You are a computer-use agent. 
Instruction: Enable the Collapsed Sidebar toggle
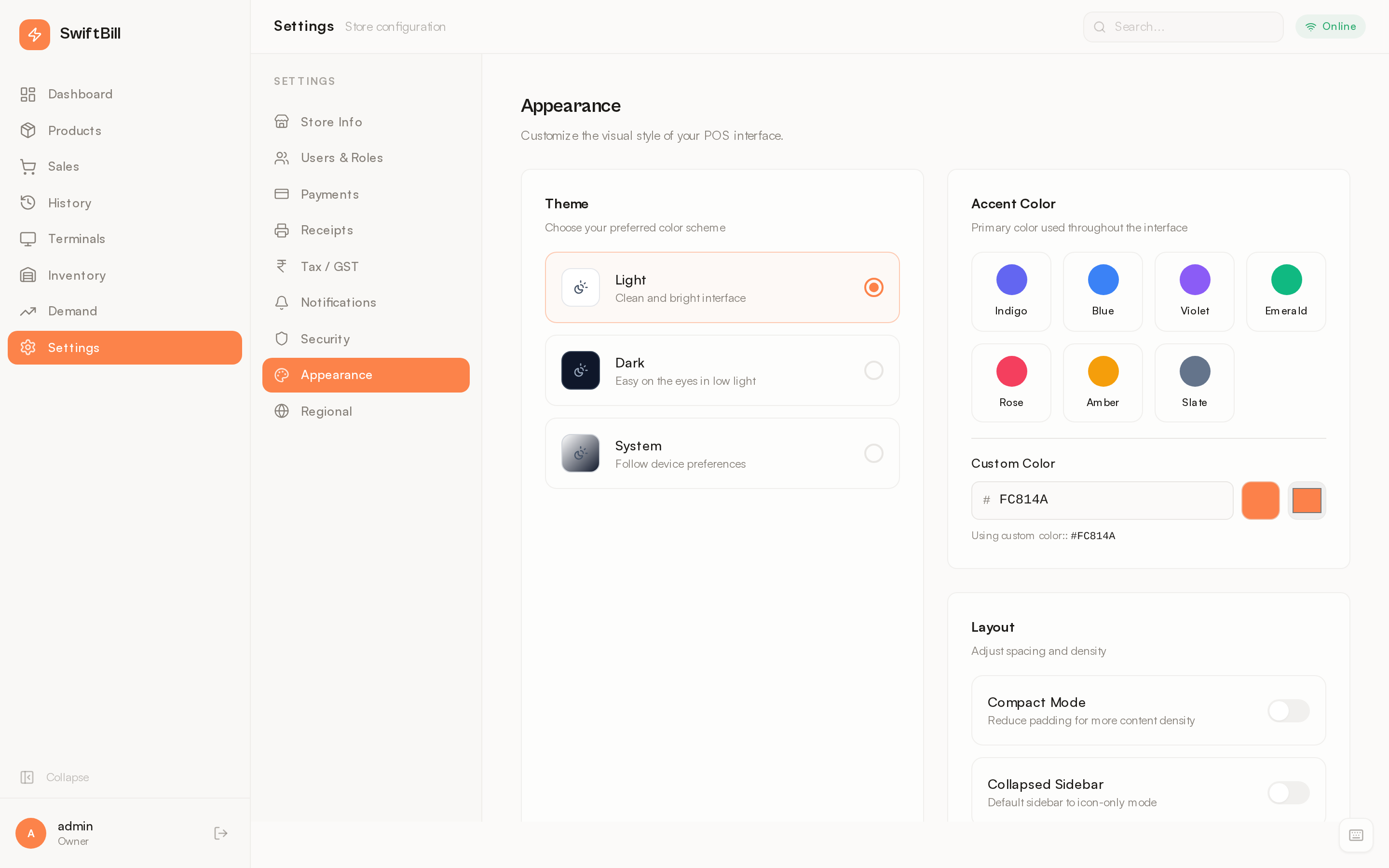click(1289, 793)
